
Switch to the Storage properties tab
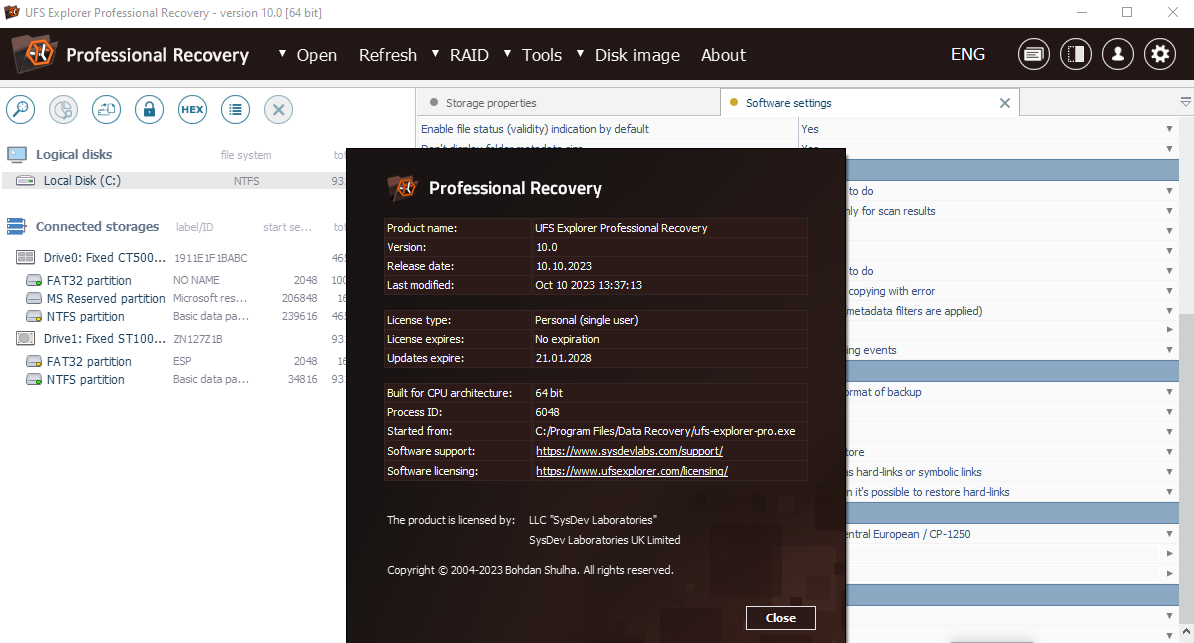567,103
